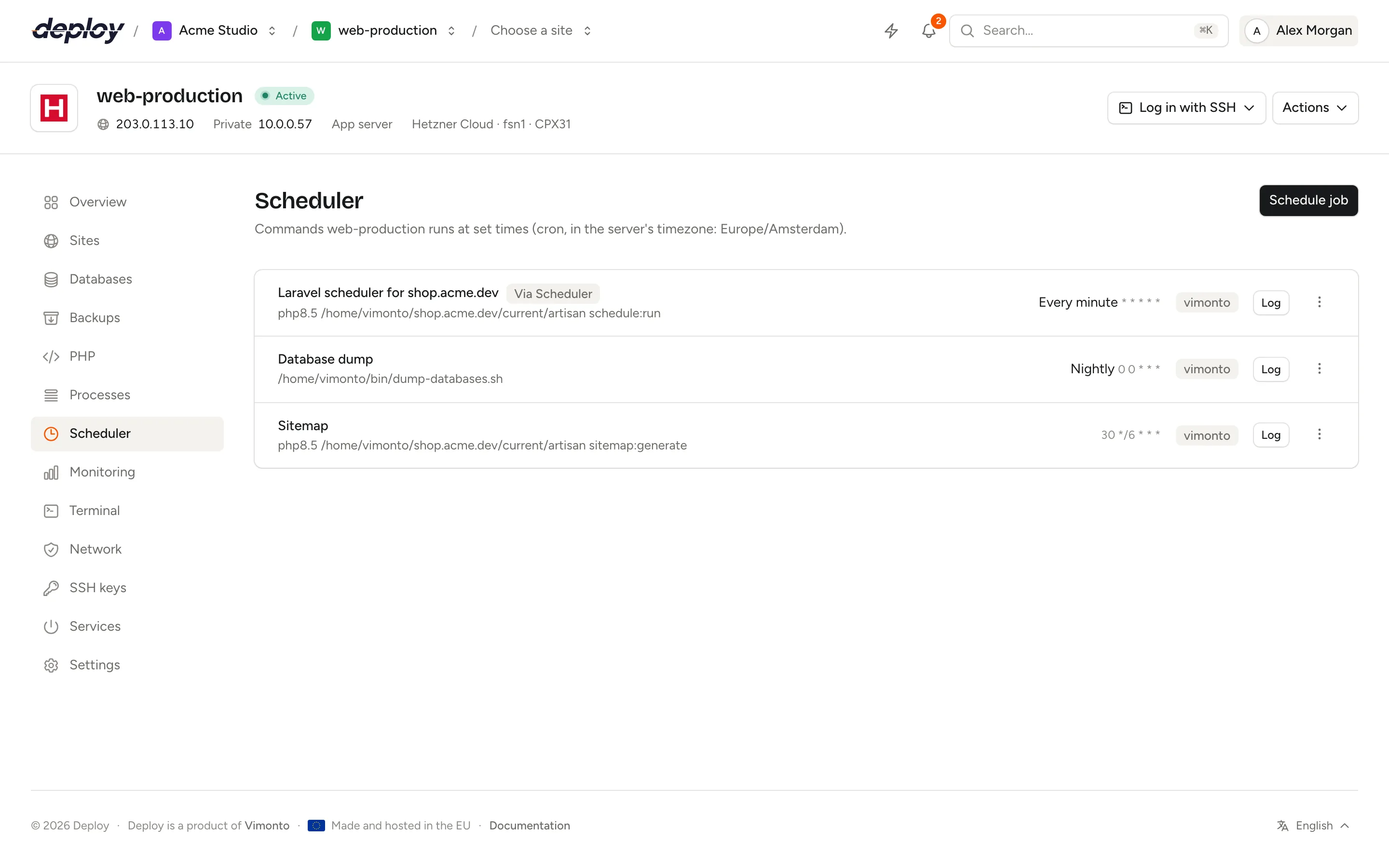Screen dimensions: 1389x868
Task: Click the dump-databases.sh command path
Action: [390, 379]
